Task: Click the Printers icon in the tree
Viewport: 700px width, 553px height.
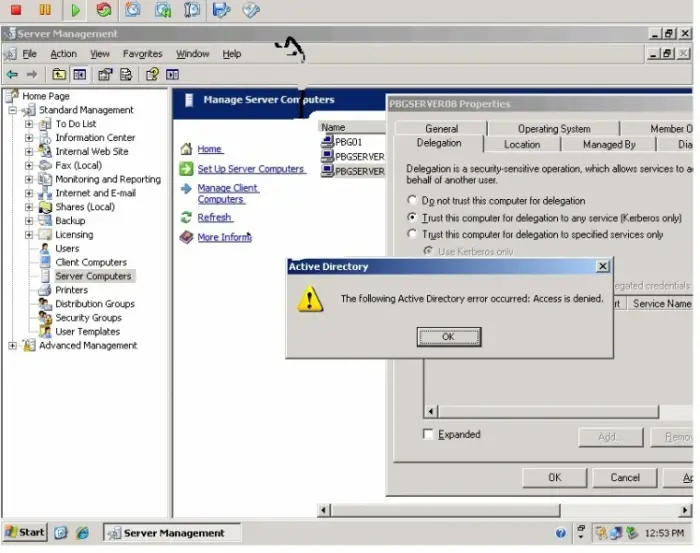Action: click(x=45, y=290)
